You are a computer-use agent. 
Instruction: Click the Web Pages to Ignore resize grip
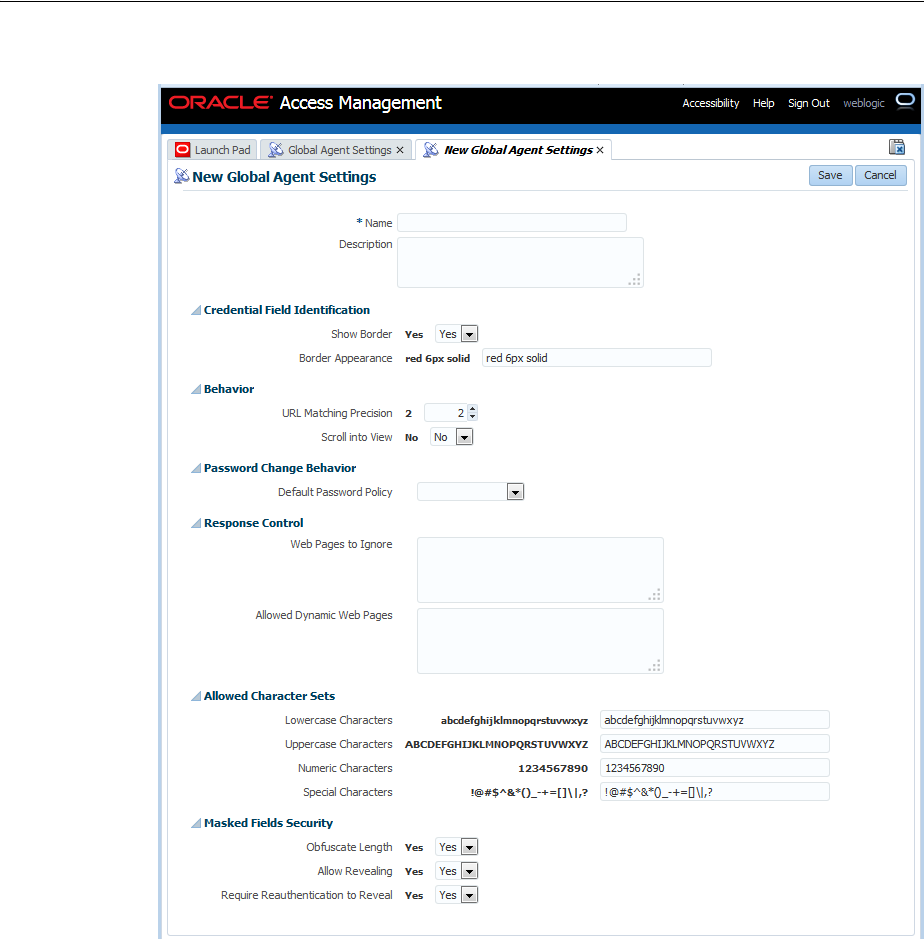(x=655, y=595)
